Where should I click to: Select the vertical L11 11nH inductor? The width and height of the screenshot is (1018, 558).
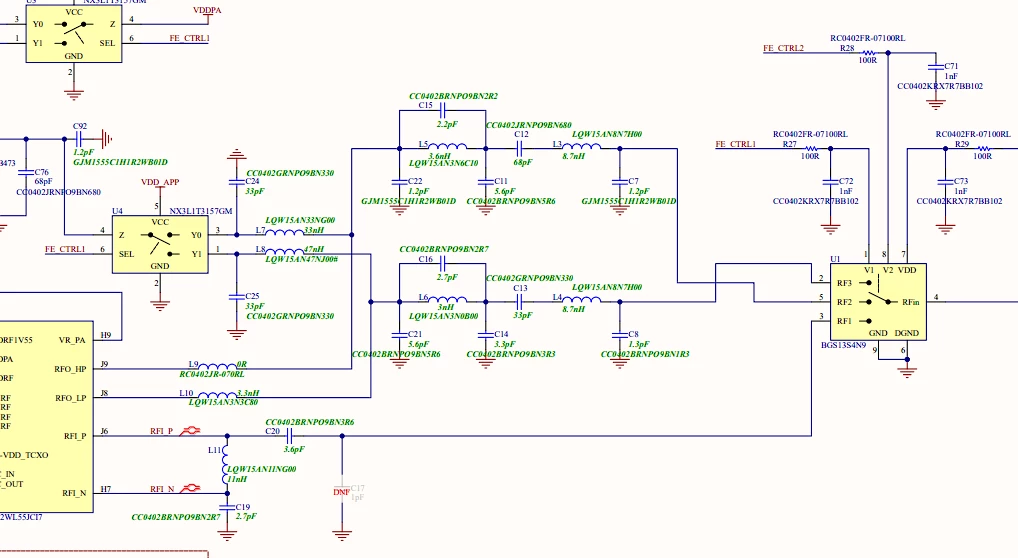pos(225,465)
